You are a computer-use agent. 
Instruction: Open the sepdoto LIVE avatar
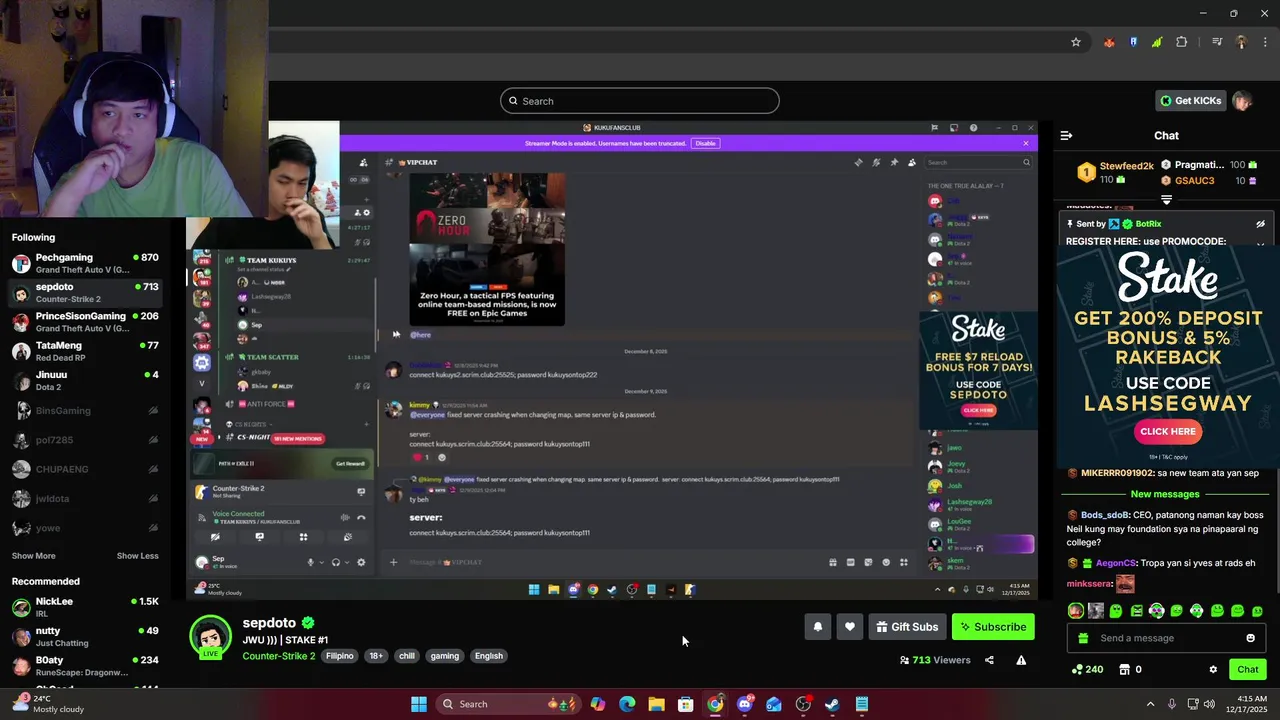coord(211,637)
